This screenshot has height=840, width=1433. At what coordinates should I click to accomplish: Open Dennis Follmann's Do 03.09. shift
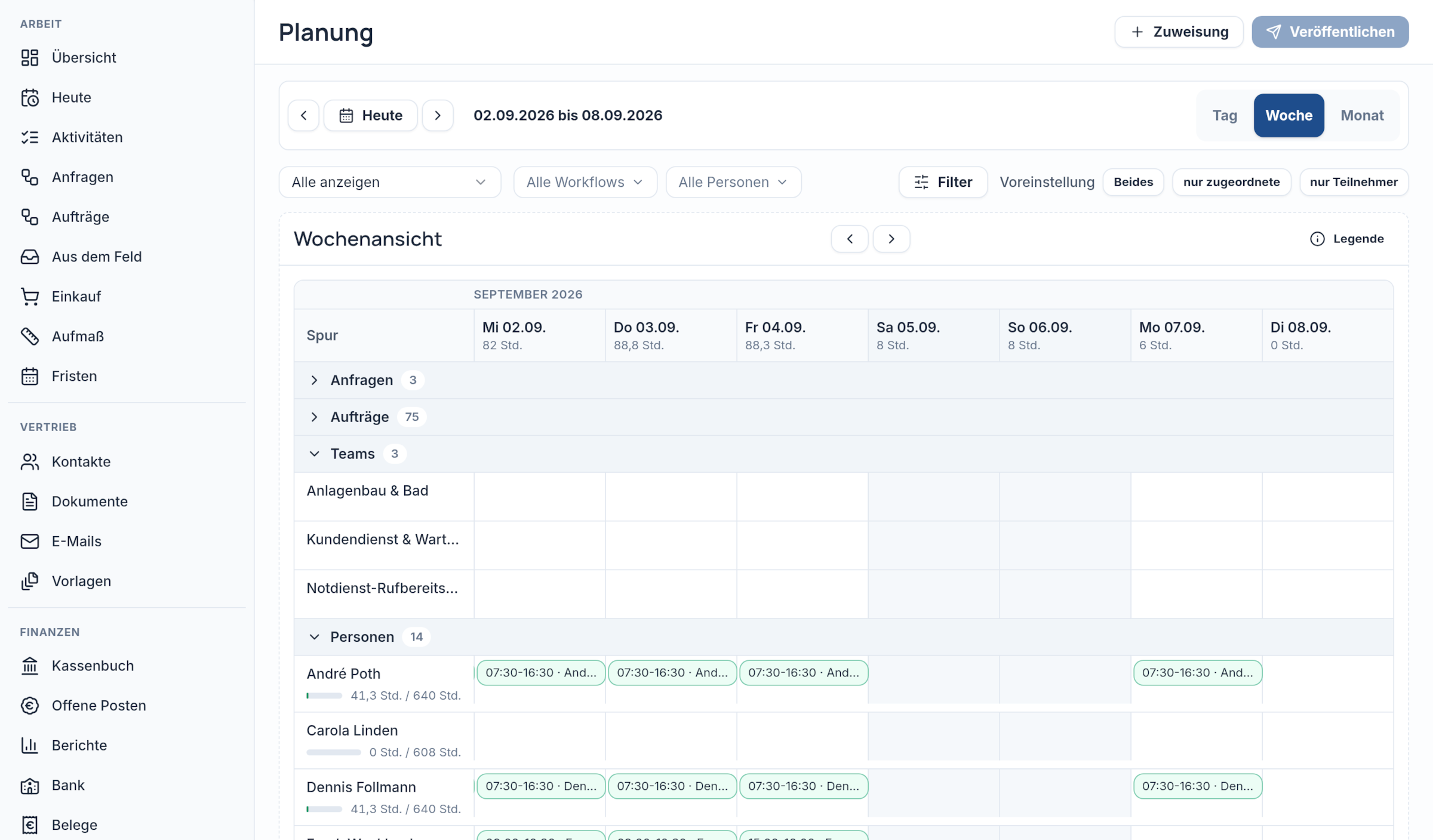coord(672,786)
